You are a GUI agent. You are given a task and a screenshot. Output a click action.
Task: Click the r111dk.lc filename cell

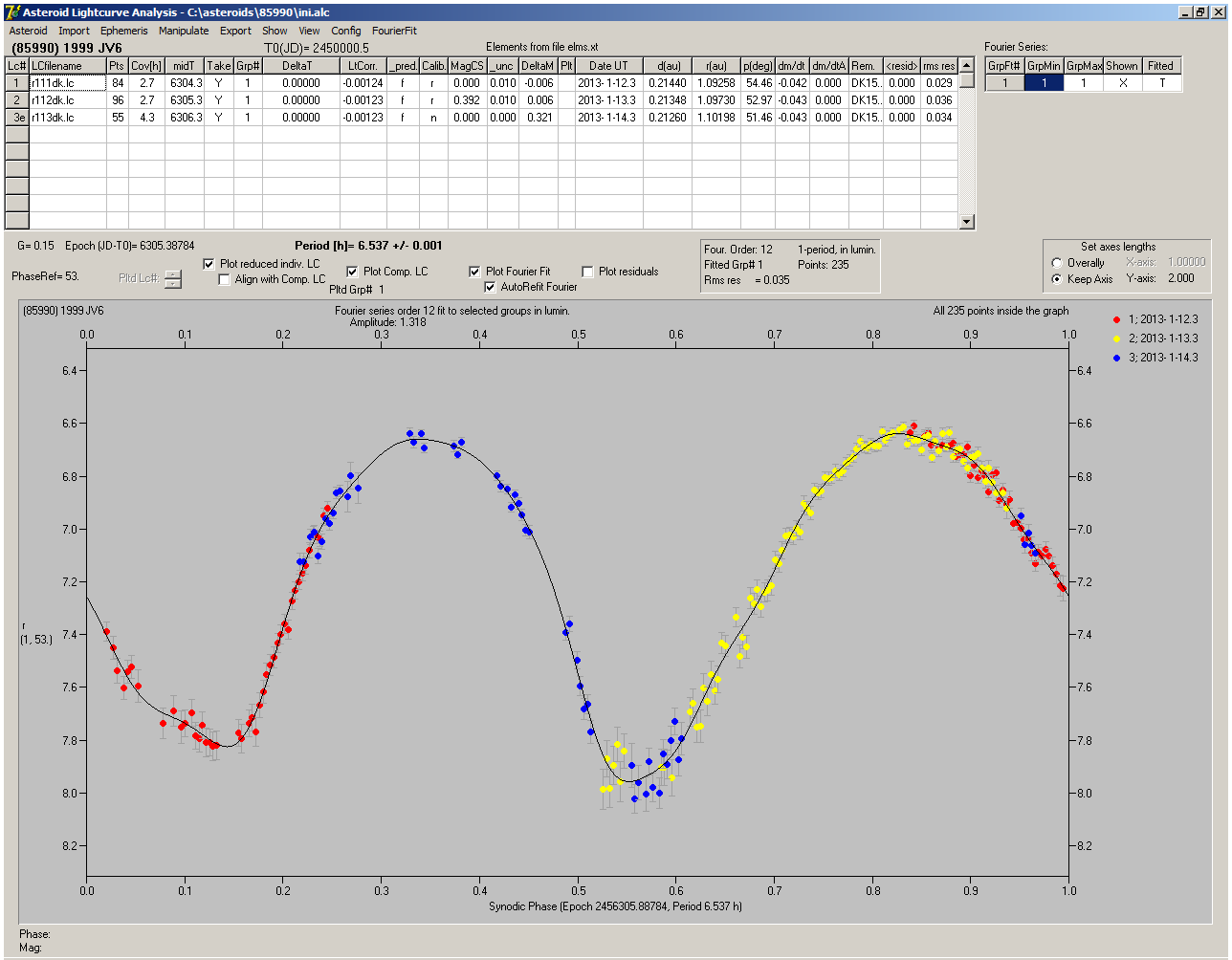coord(68,83)
